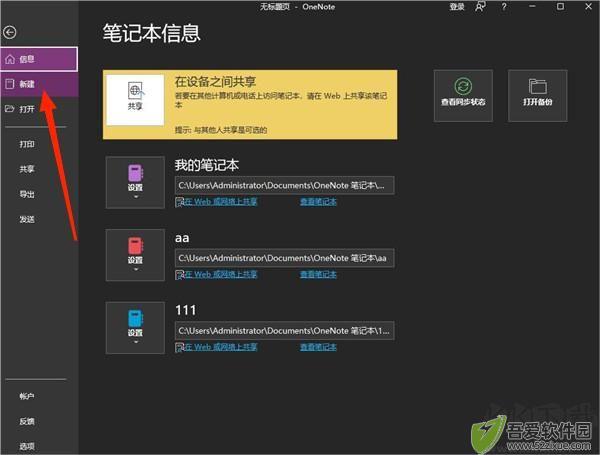The width and height of the screenshot is (600, 455).
Task: Open the 发送 (Send) sidebar item
Action: point(27,219)
